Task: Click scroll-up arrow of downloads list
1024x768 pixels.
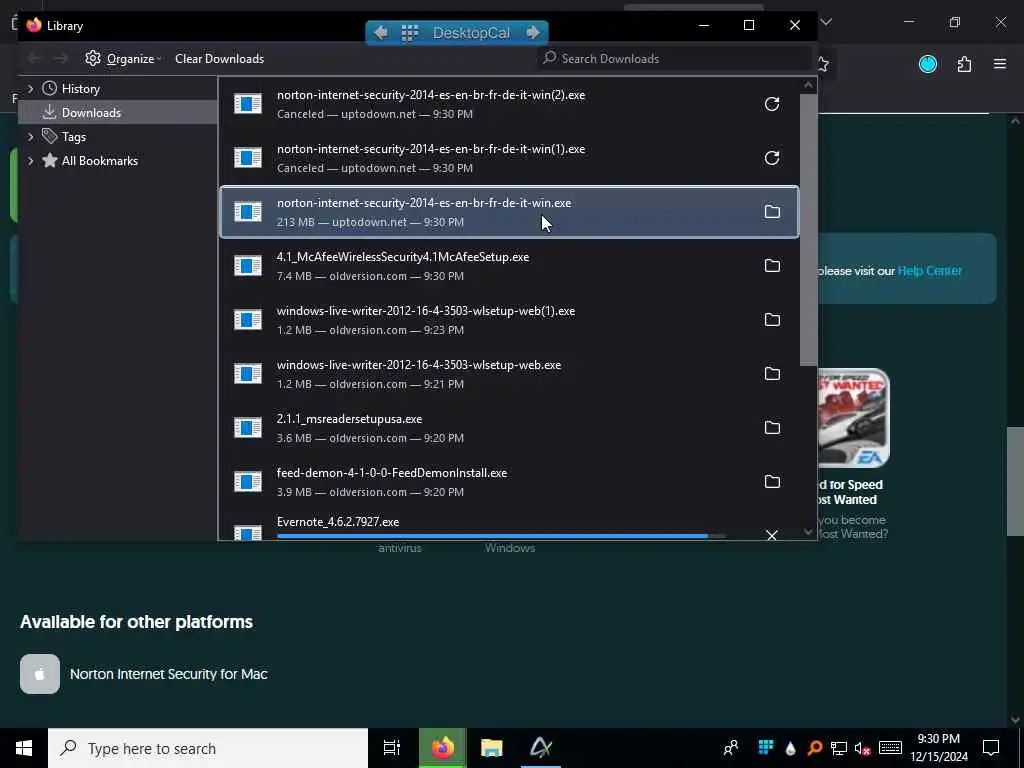Action: [808, 85]
